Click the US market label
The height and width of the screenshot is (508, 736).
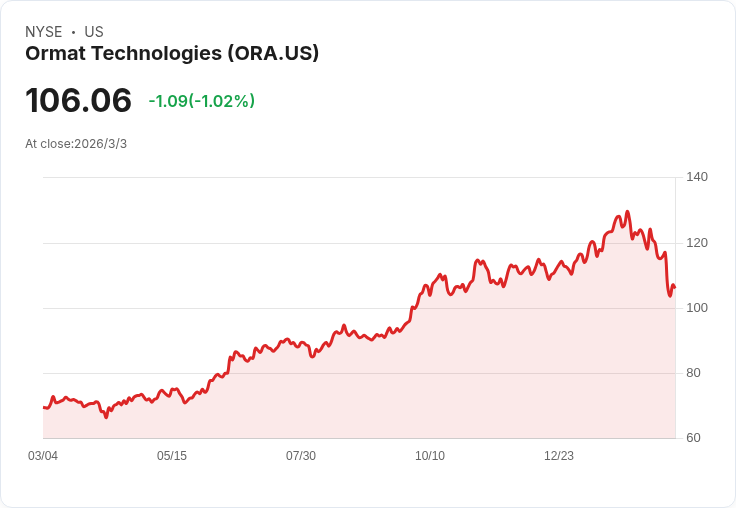click(94, 32)
